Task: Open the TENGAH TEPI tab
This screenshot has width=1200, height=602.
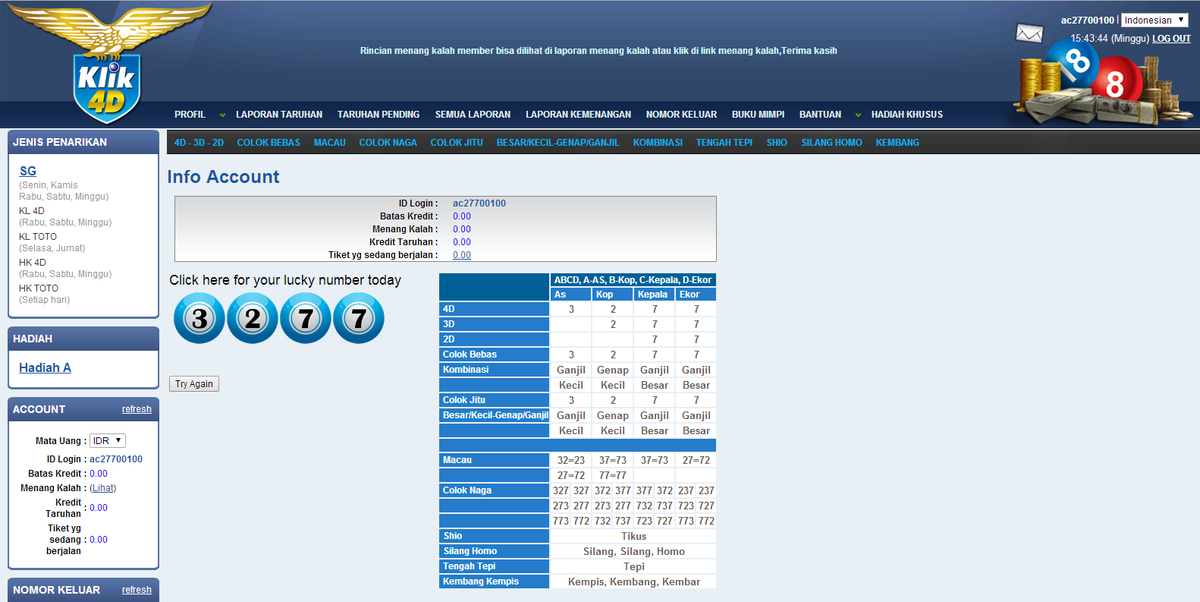Action: 724,143
